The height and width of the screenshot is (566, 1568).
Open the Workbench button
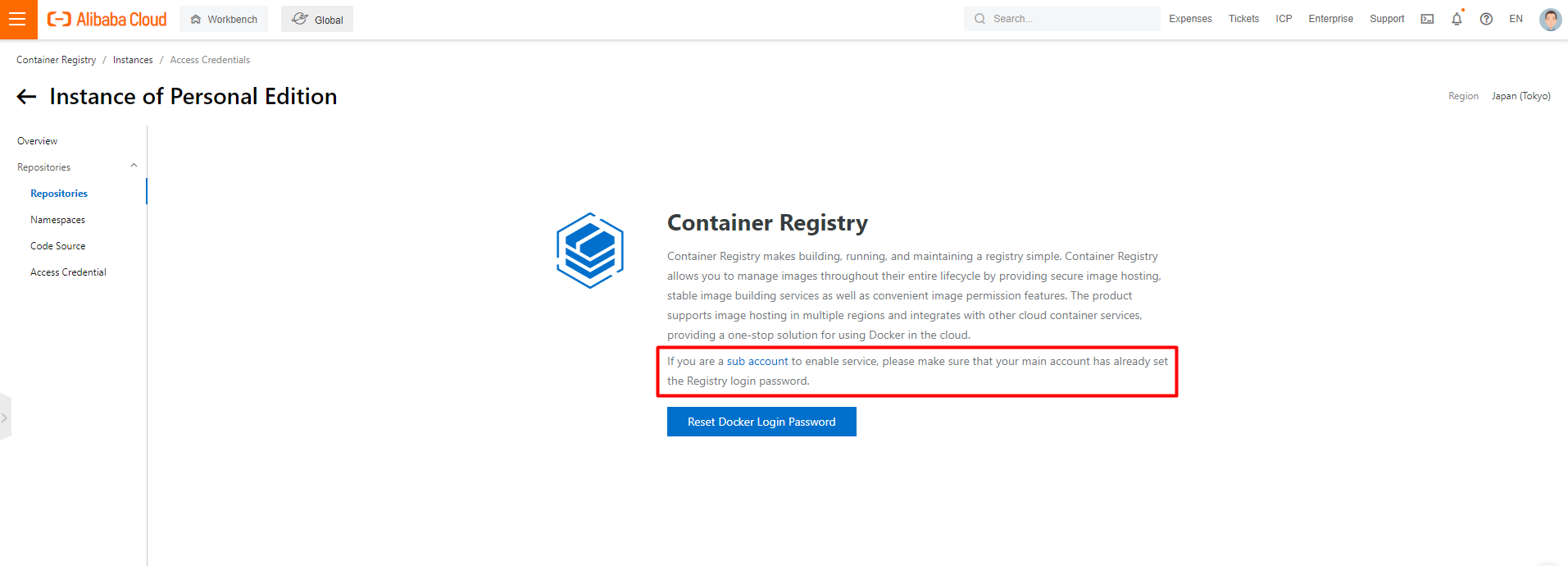click(x=224, y=19)
